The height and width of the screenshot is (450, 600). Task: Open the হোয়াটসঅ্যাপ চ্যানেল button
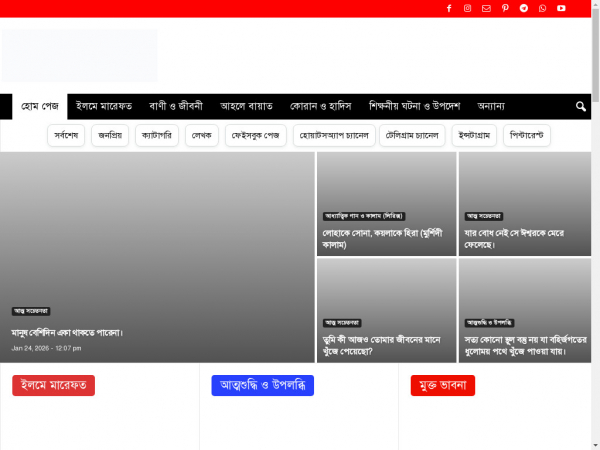click(x=334, y=135)
